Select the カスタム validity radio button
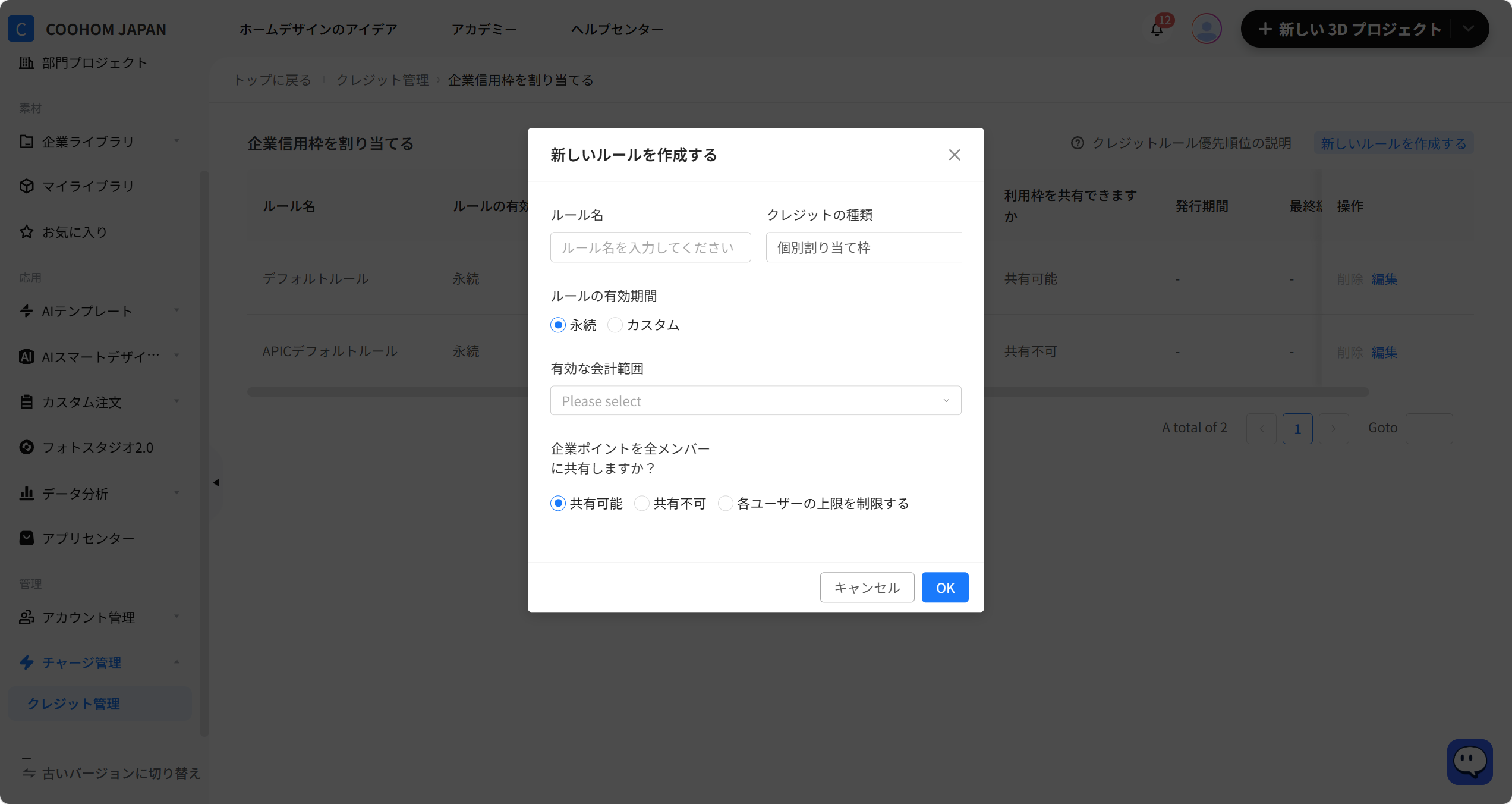The height and width of the screenshot is (804, 1512). [x=615, y=325]
